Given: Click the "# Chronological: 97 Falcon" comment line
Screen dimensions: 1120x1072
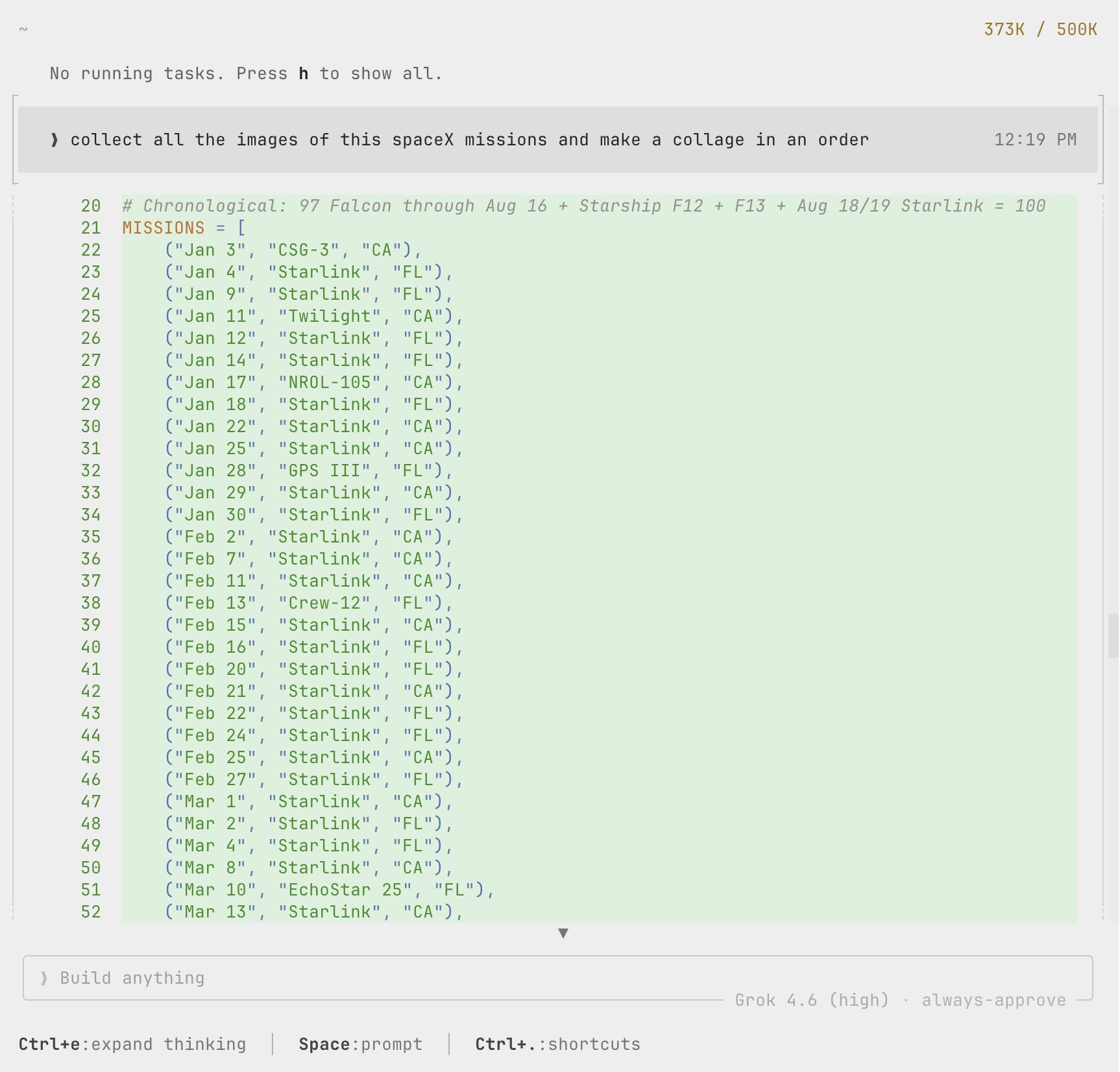Looking at the screenshot, I should click(x=584, y=206).
